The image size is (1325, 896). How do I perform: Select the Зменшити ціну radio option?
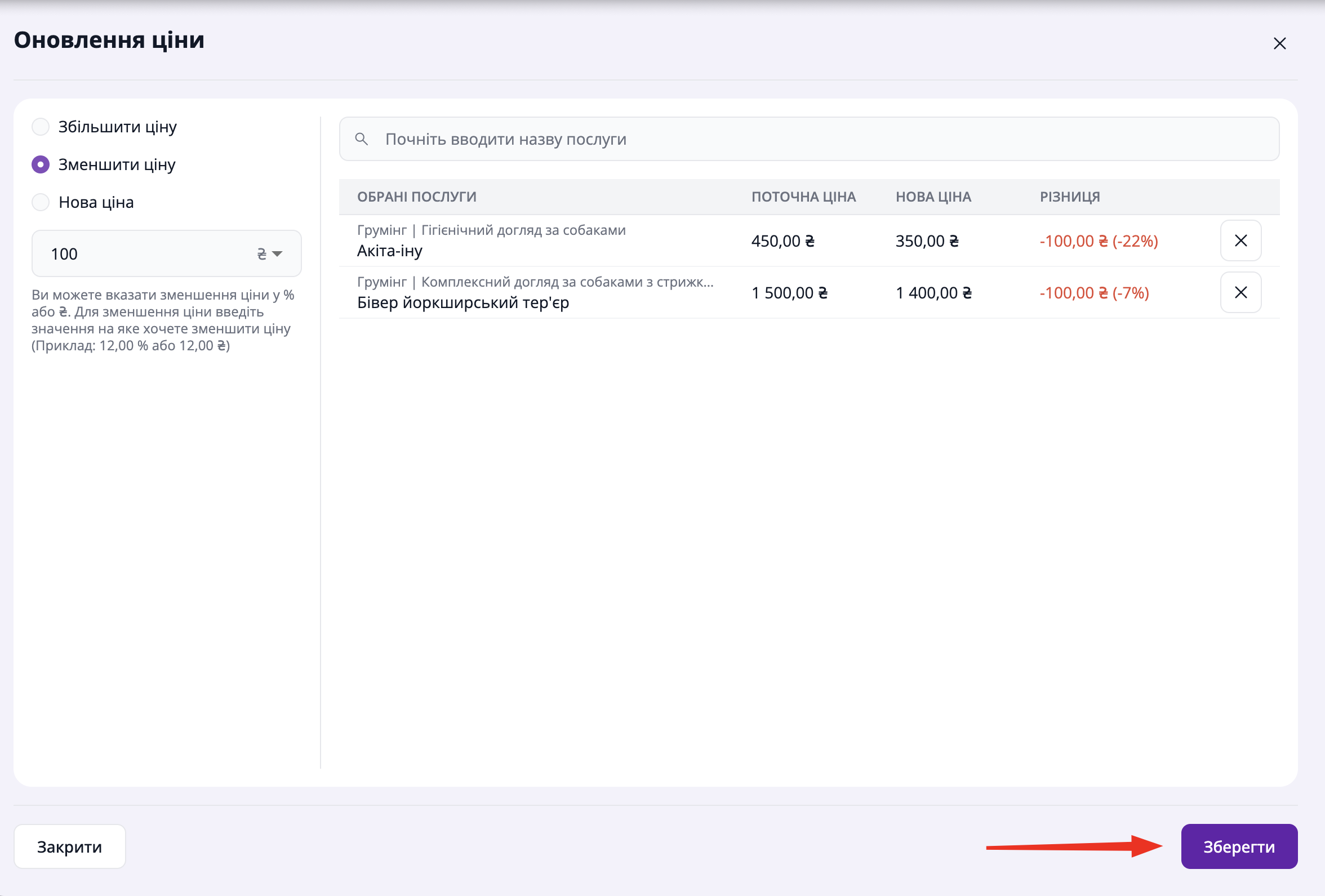pos(41,164)
